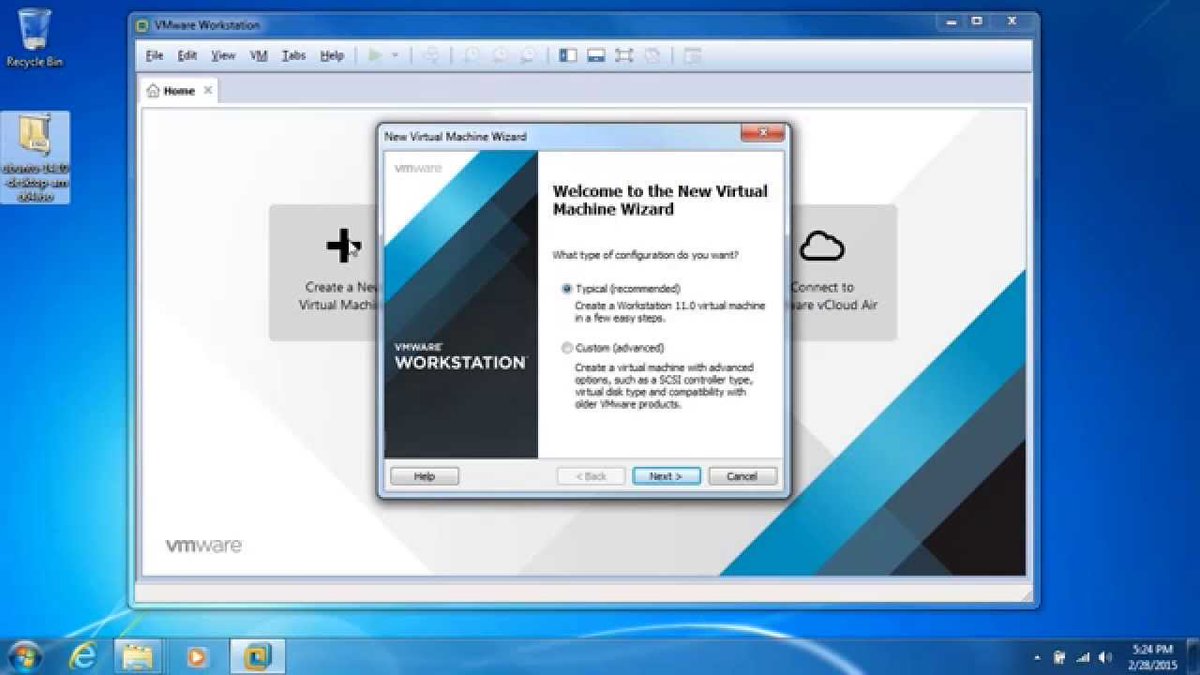This screenshot has height=675, width=1200.
Task: Select the Custom (advanced) radio button
Action: (x=568, y=348)
